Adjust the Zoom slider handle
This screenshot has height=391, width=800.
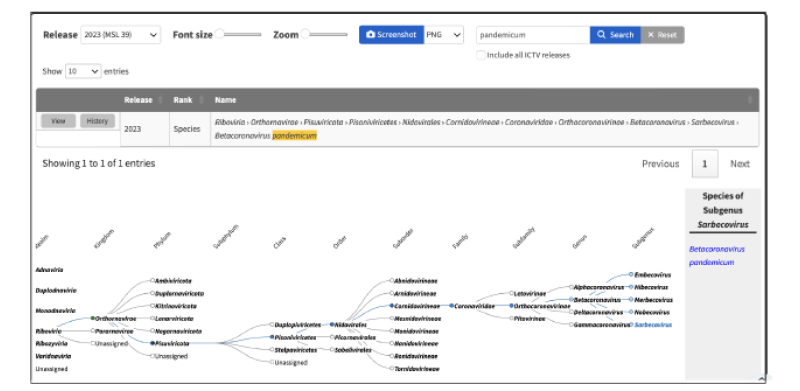305,34
